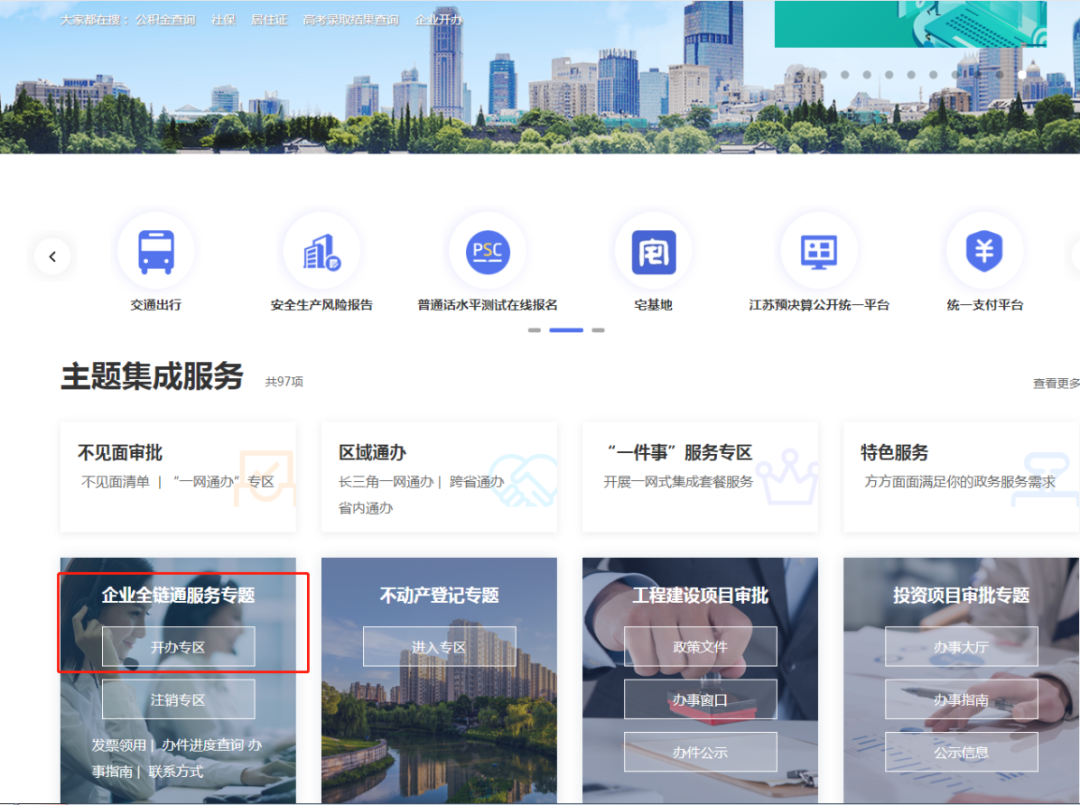This screenshot has width=1080, height=805.
Task: Click the 注销专区 button
Action: pos(178,700)
